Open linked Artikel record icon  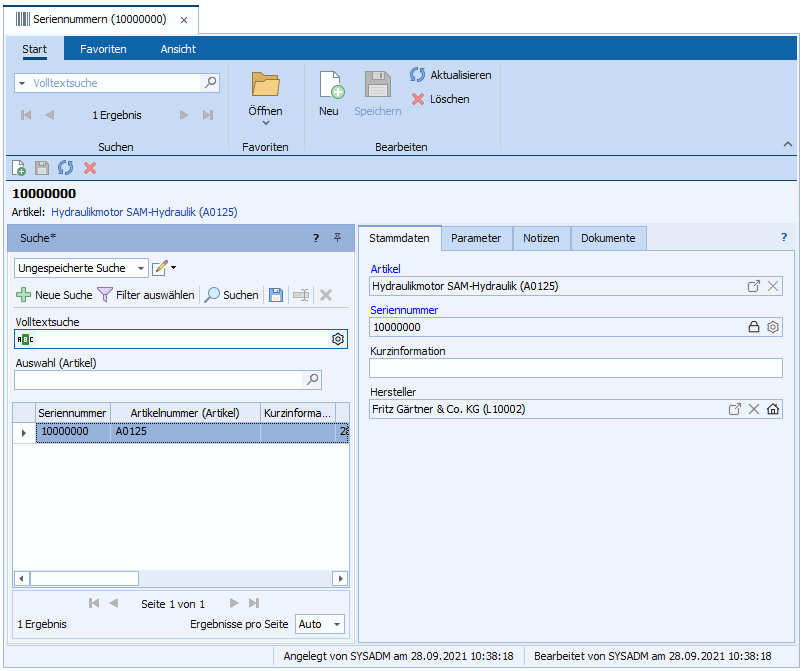754,286
